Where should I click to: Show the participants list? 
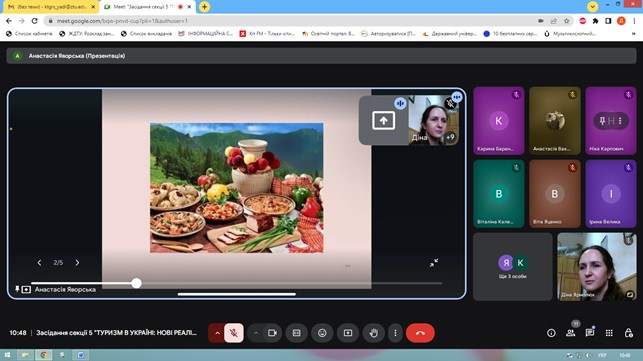[x=570, y=333]
